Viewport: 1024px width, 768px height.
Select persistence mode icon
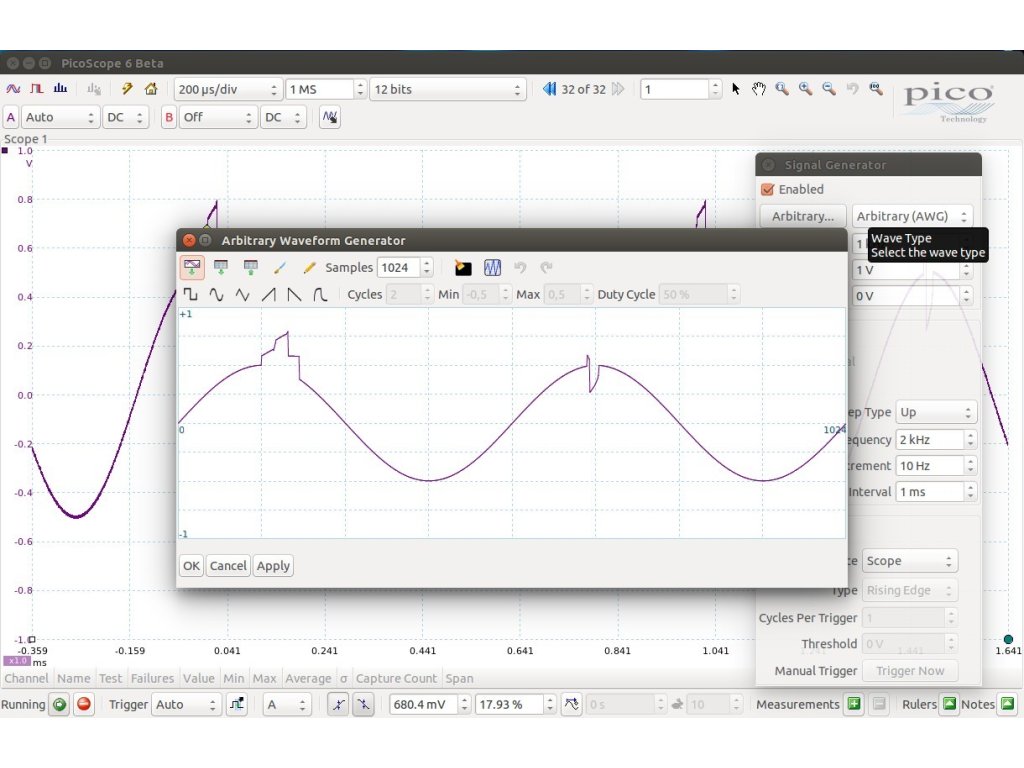(x=37, y=89)
